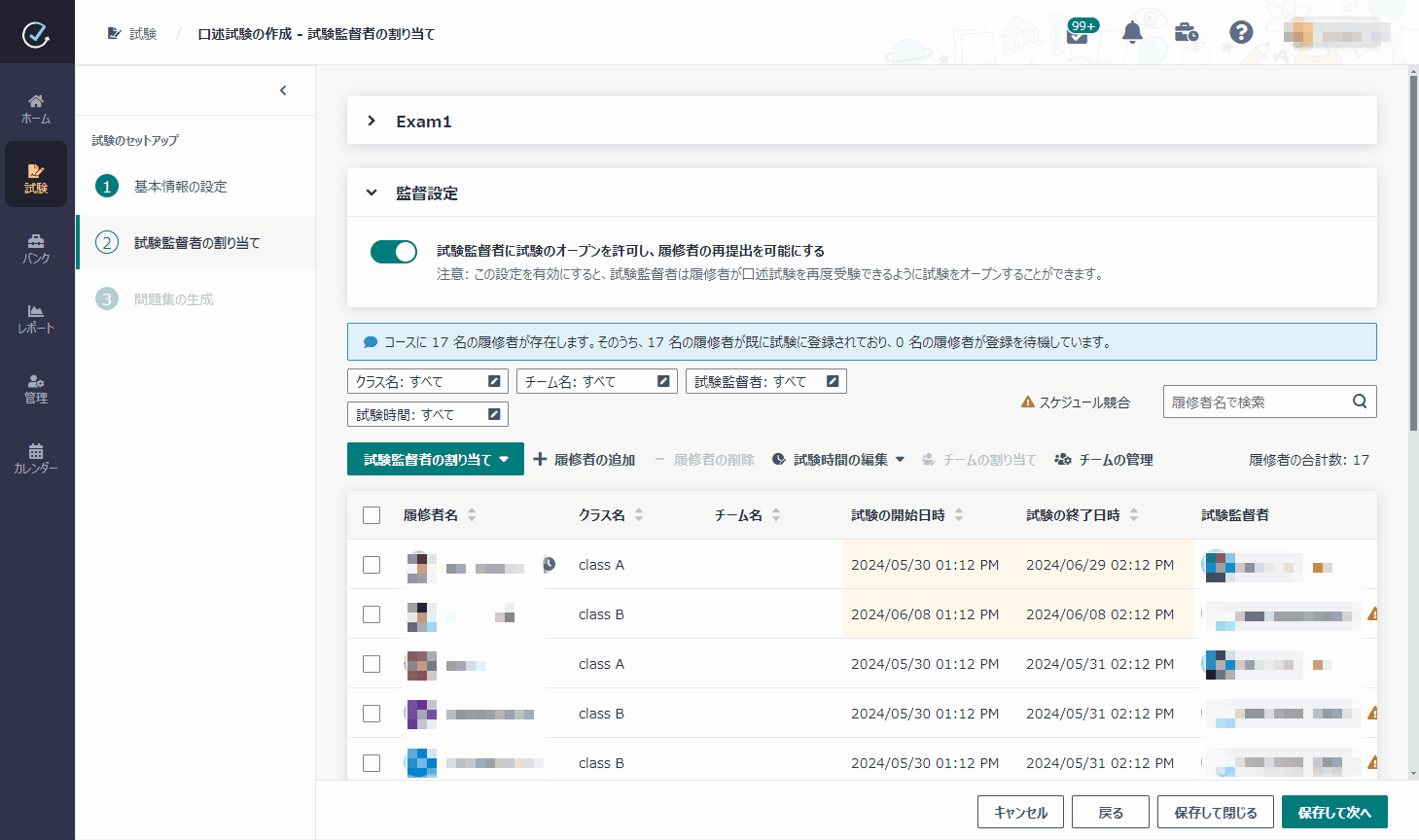
Task: Sort by 試験の終了日時 column arrows
Action: 1134,514
